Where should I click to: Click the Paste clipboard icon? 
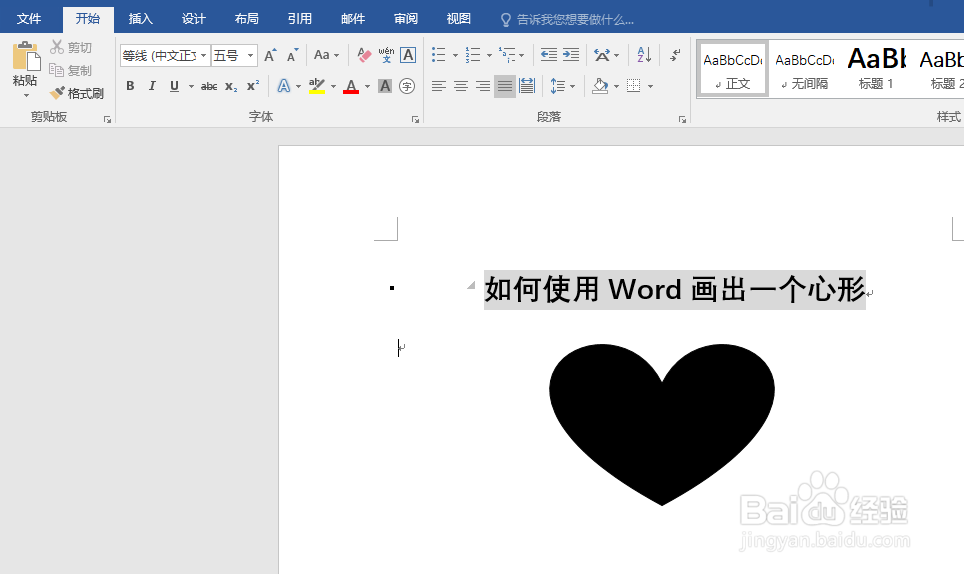click(26, 57)
